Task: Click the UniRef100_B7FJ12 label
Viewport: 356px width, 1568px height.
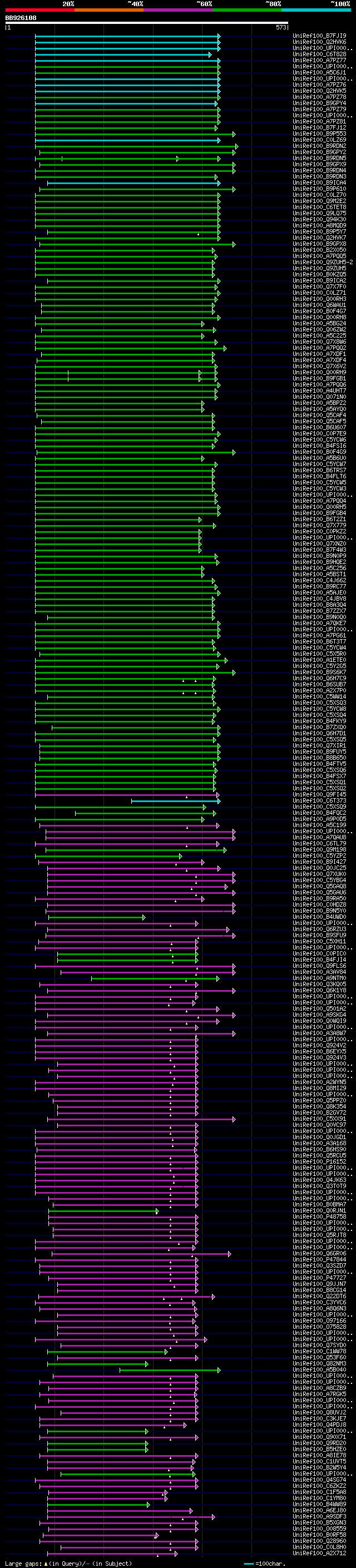Action: pyautogui.click(x=319, y=128)
